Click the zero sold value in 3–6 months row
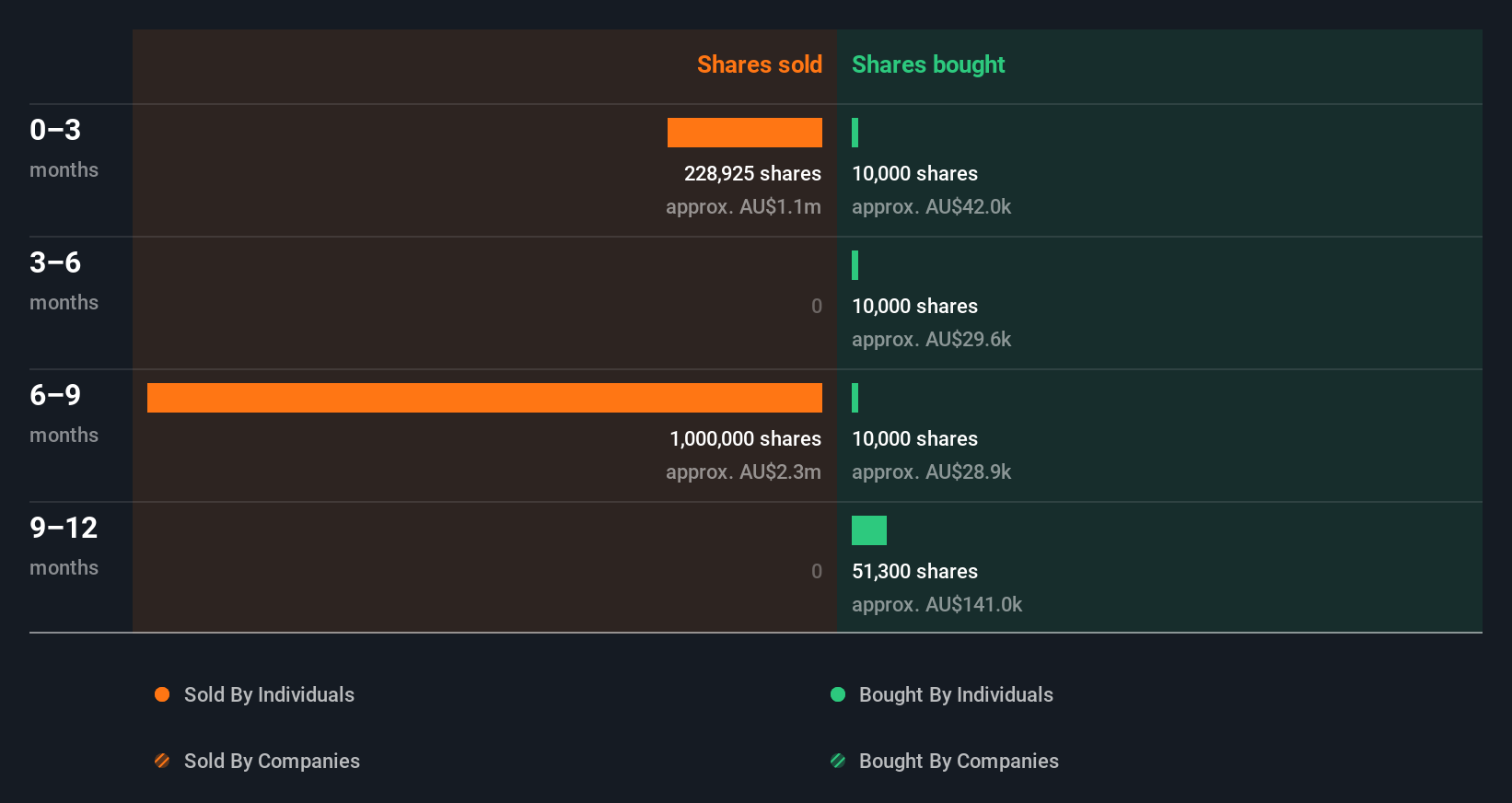Image resolution: width=1512 pixels, height=803 pixels. click(817, 306)
